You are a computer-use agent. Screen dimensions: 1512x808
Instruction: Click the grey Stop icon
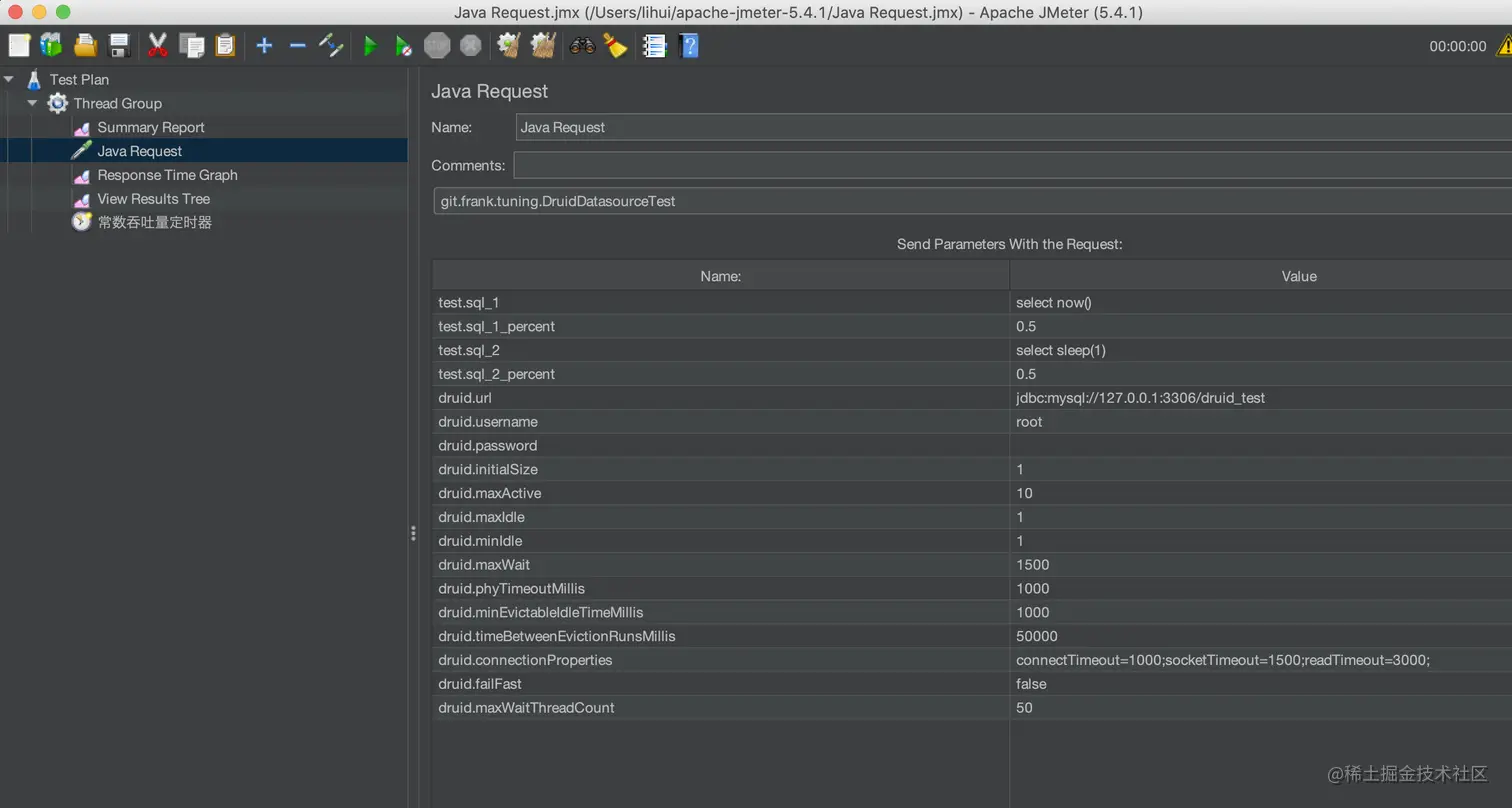click(x=436, y=45)
